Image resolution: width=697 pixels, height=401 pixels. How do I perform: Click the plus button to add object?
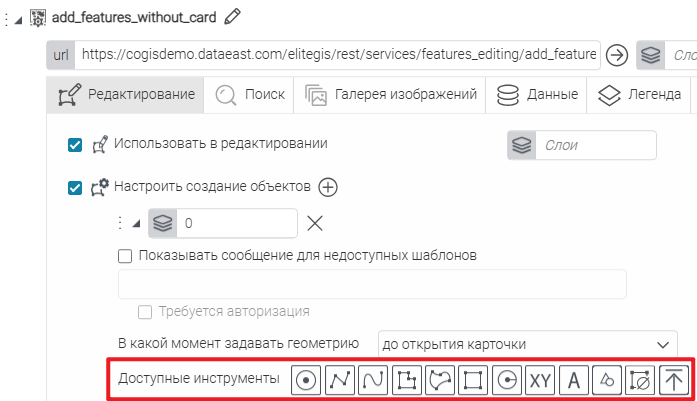point(328,187)
